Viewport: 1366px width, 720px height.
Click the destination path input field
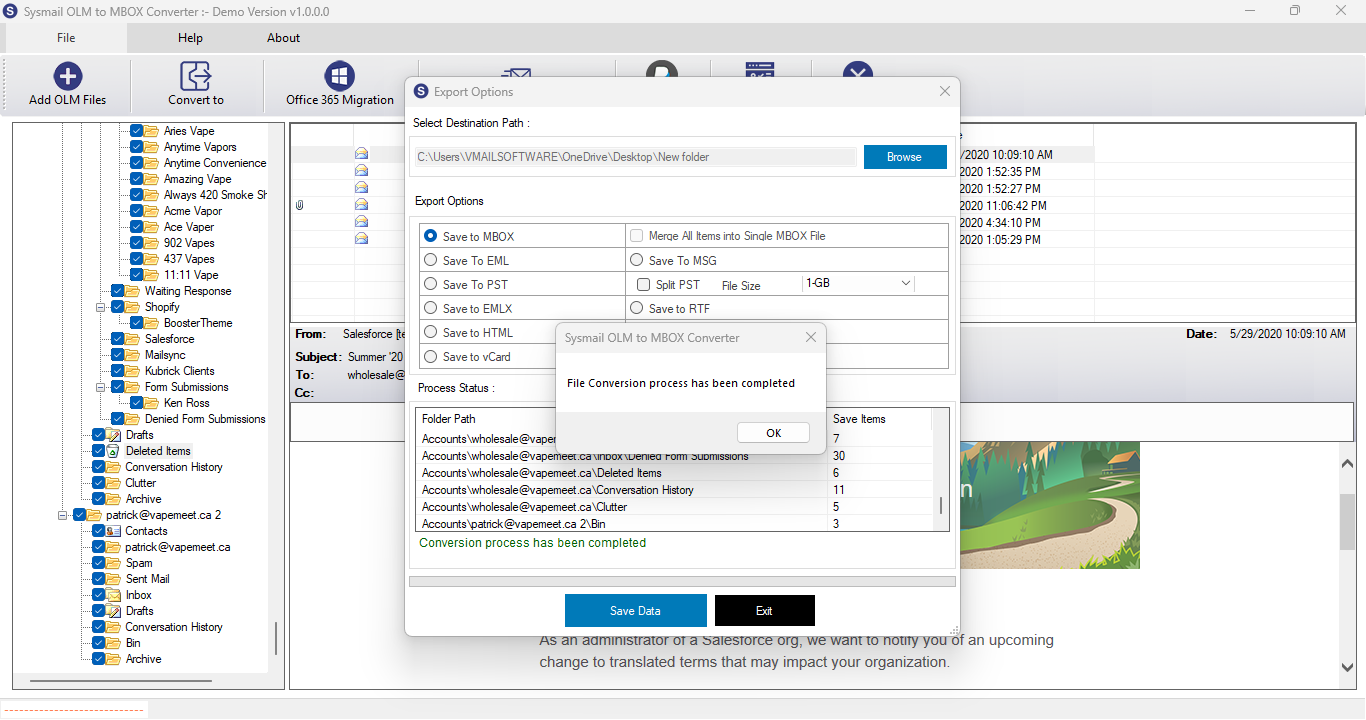(635, 157)
